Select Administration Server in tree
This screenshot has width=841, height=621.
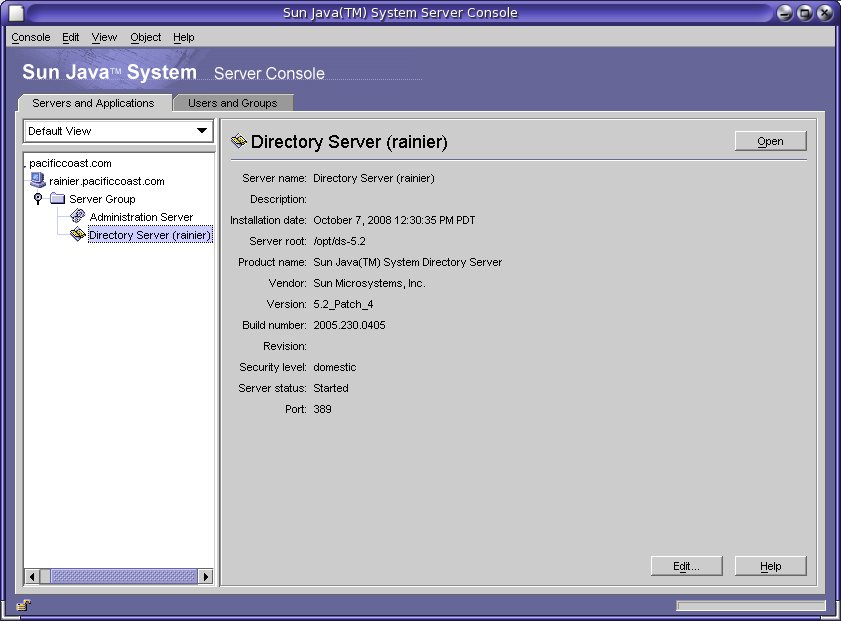pos(141,217)
